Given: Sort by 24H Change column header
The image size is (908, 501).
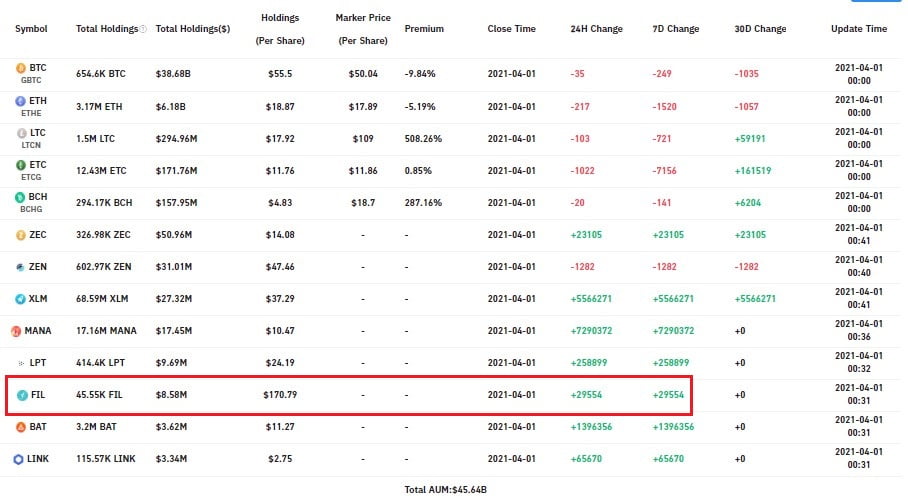Looking at the screenshot, I should (596, 29).
